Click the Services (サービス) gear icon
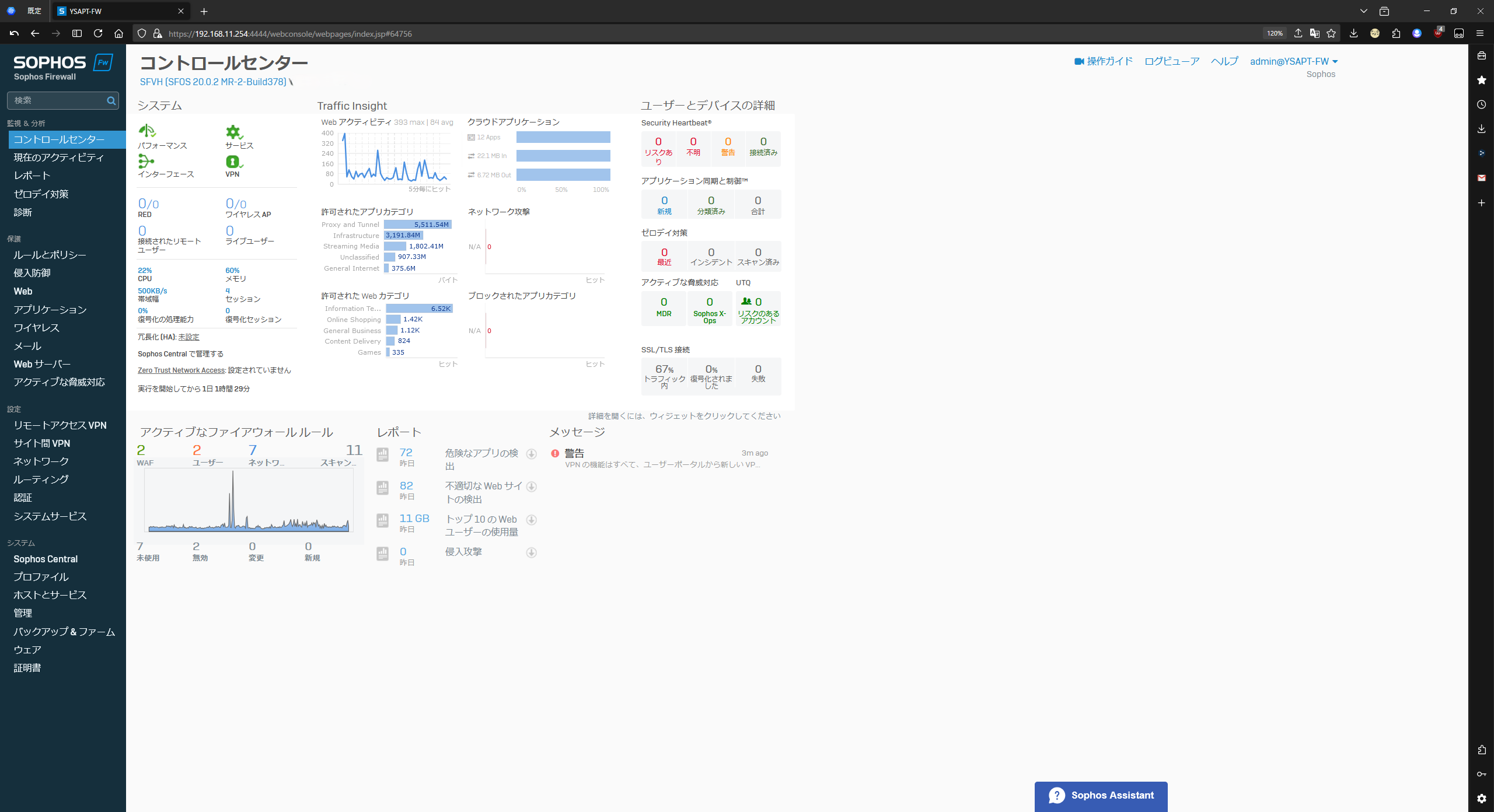1494x812 pixels. tap(233, 132)
